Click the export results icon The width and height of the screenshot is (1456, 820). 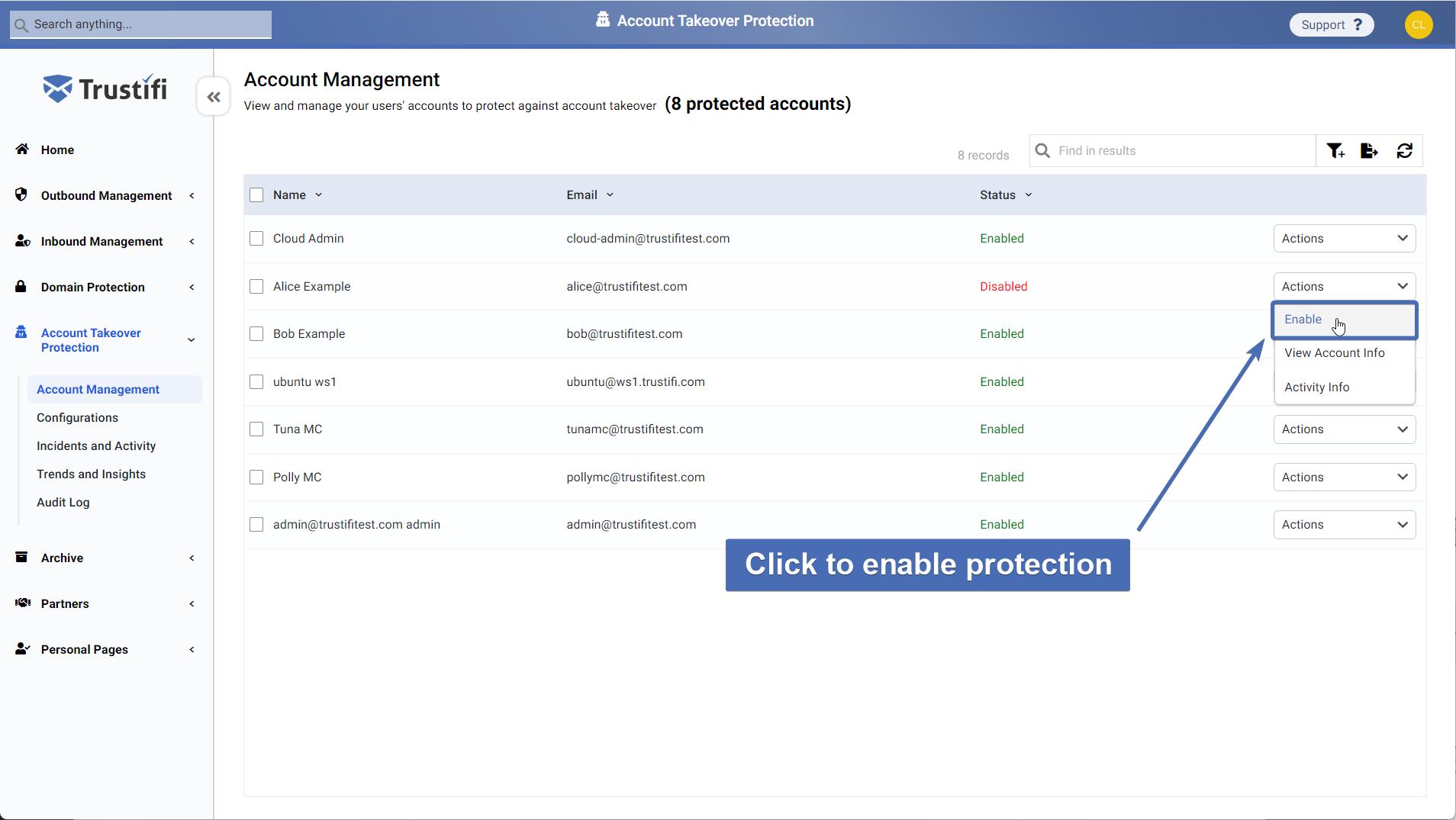(x=1369, y=151)
